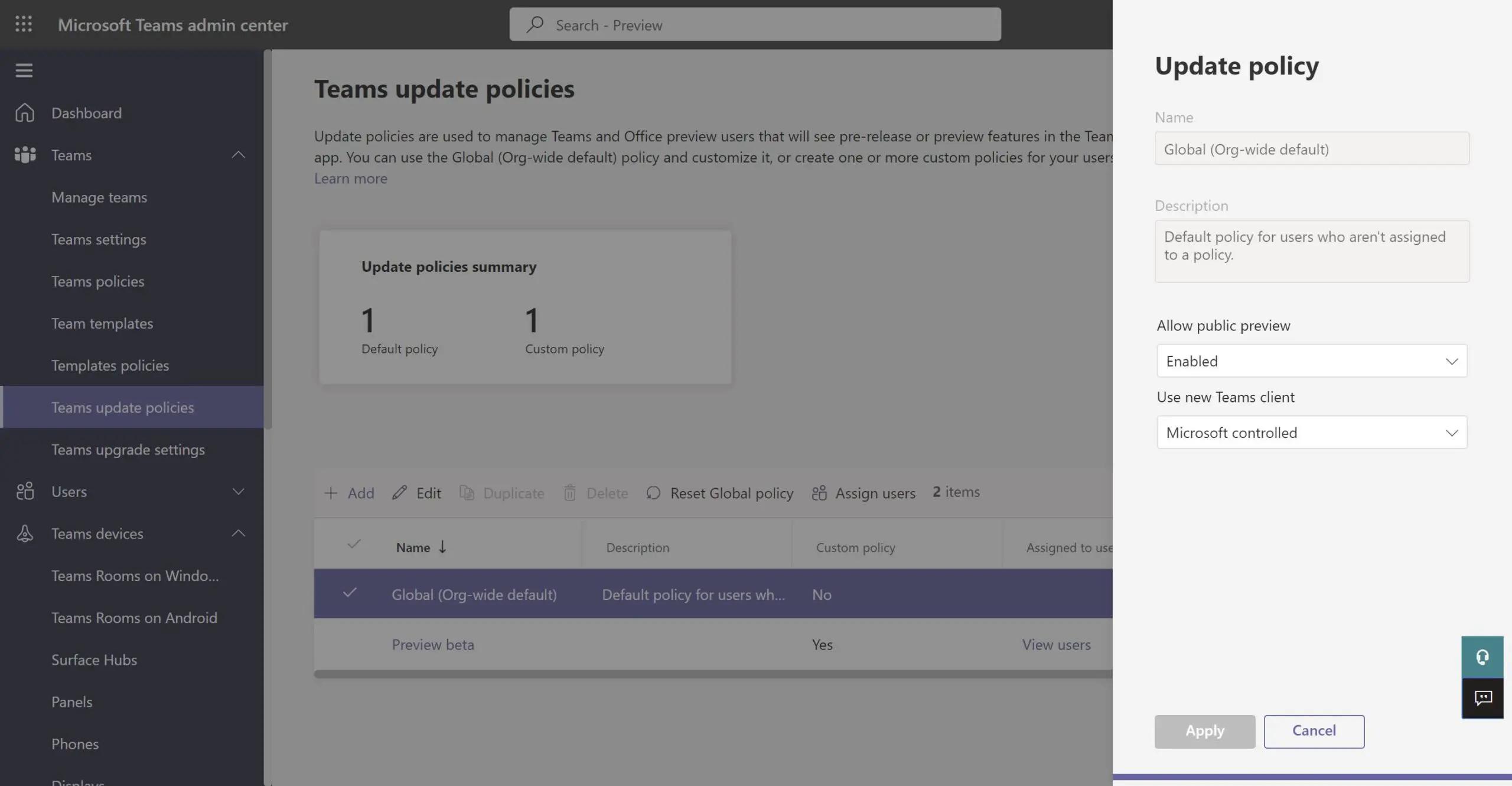The width and height of the screenshot is (1512, 786).
Task: Open Phones page in sidebar
Action: (75, 743)
